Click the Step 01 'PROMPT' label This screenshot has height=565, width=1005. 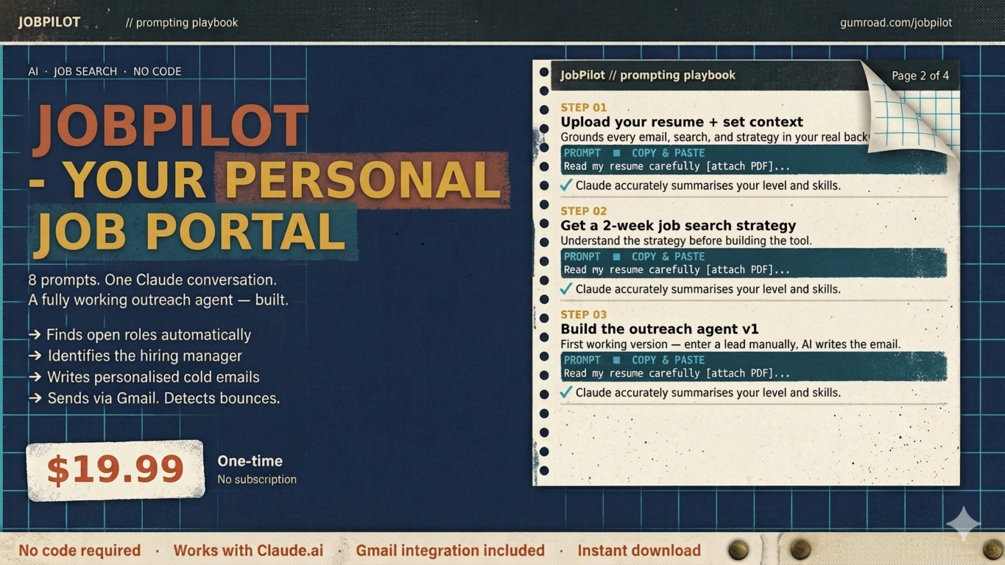(x=582, y=153)
